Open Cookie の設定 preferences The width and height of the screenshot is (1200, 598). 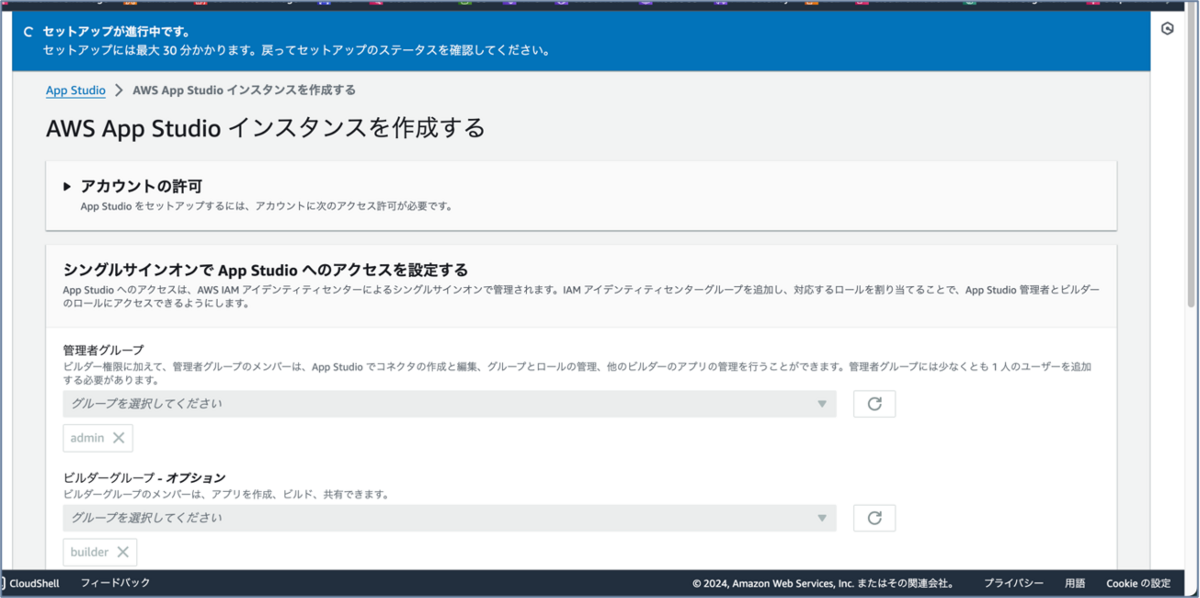[x=1138, y=583]
